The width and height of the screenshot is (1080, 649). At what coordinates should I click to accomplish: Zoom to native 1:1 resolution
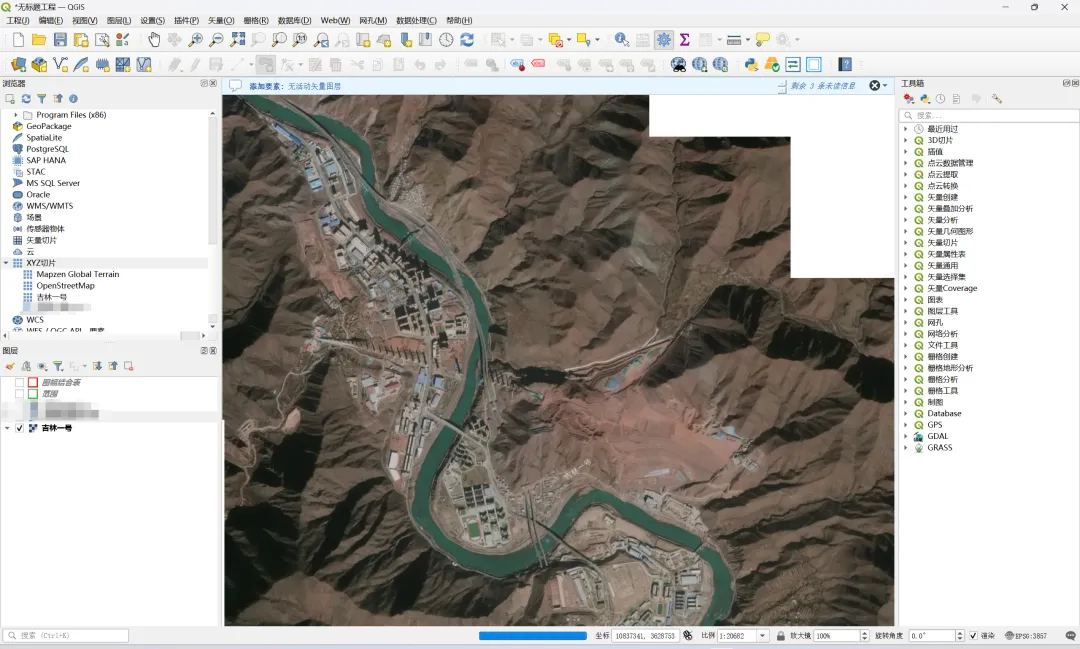[x=300, y=40]
